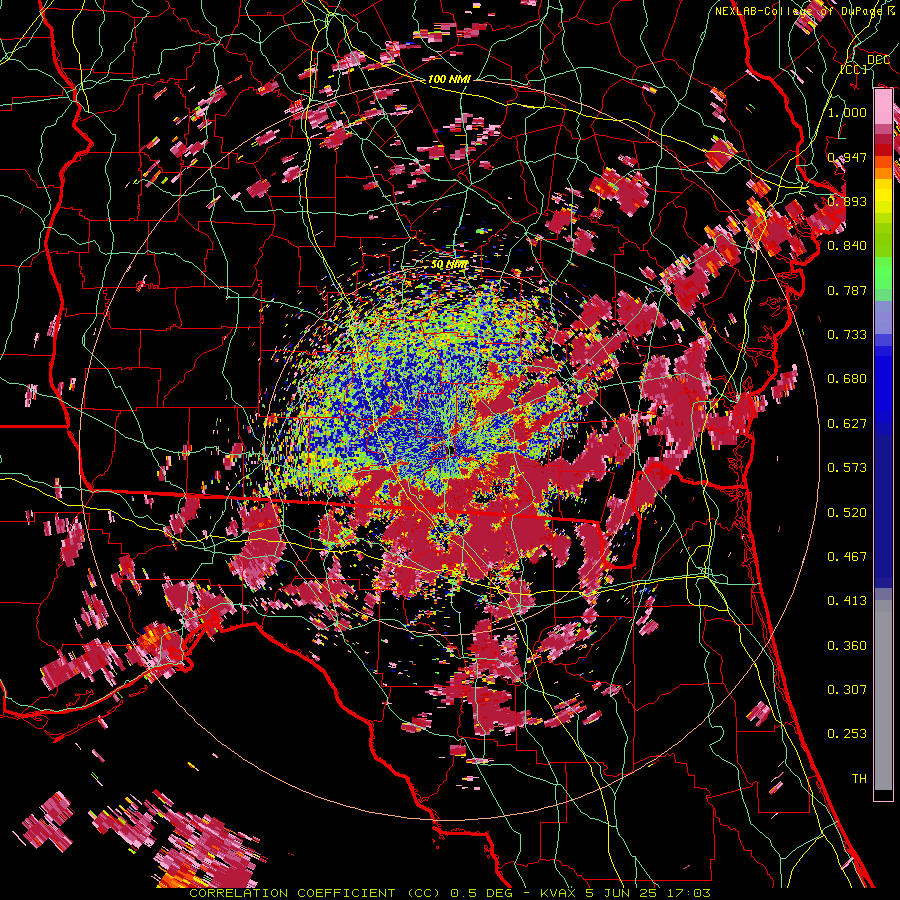
Task: Click the TH label on the color scale
Action: [x=859, y=779]
